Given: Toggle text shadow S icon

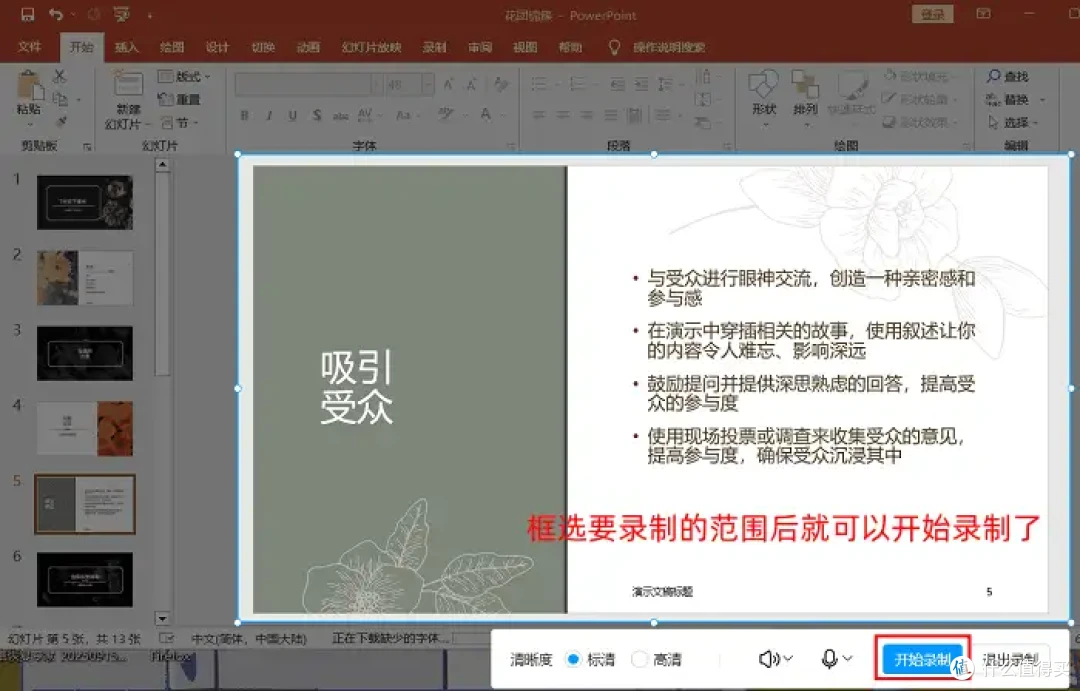Looking at the screenshot, I should [317, 116].
